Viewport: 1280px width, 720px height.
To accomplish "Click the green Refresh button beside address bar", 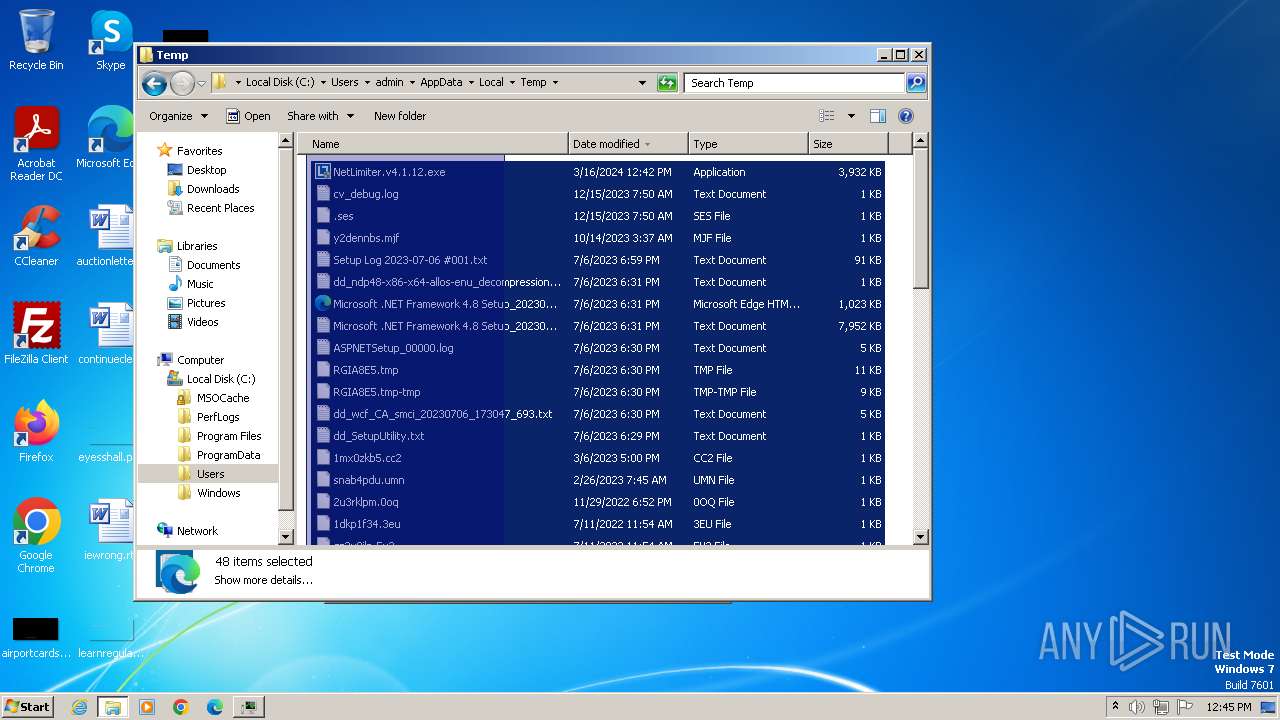I will [667, 83].
